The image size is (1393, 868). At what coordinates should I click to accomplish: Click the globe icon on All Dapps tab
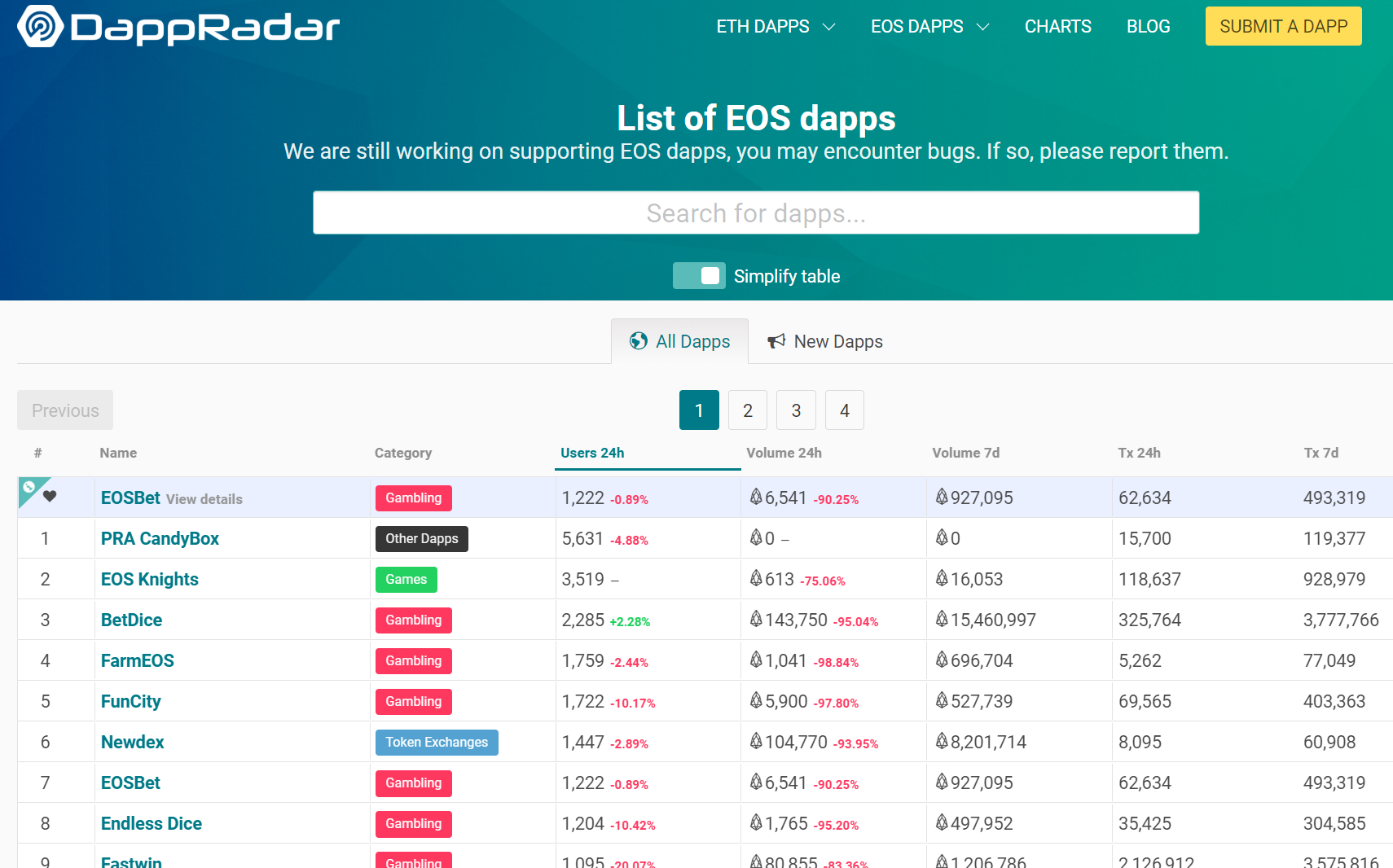tap(639, 341)
